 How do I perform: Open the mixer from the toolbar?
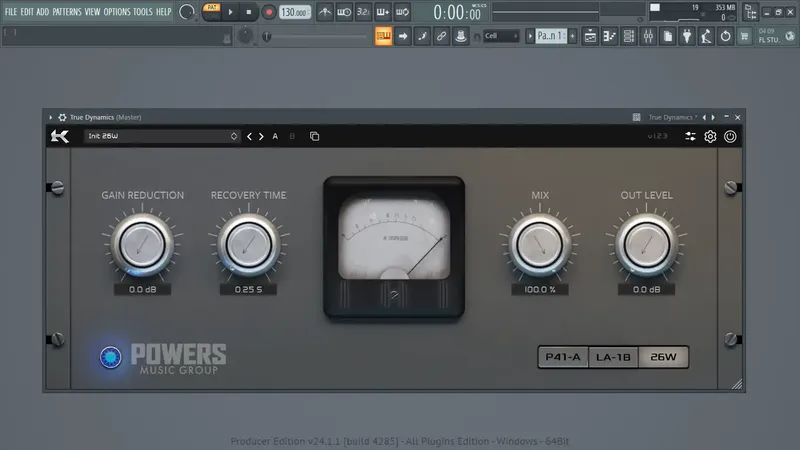coord(648,36)
